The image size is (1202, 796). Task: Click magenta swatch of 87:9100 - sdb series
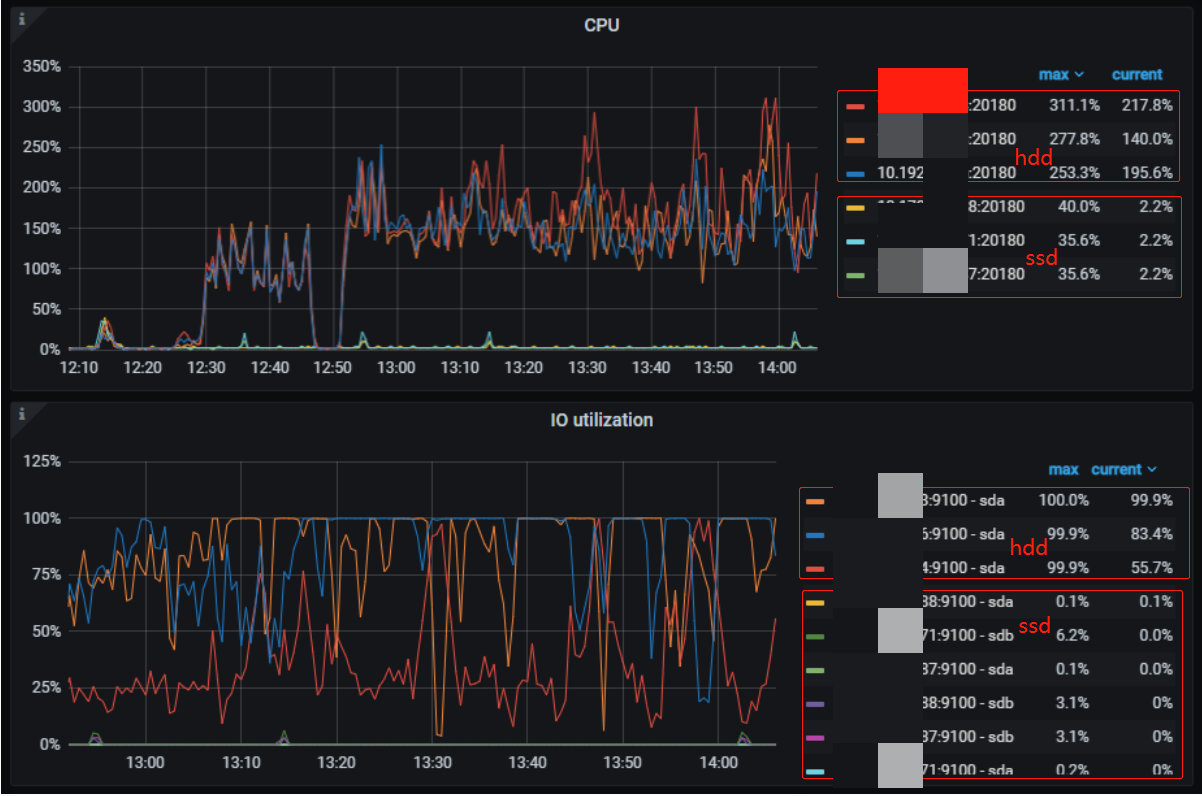815,738
